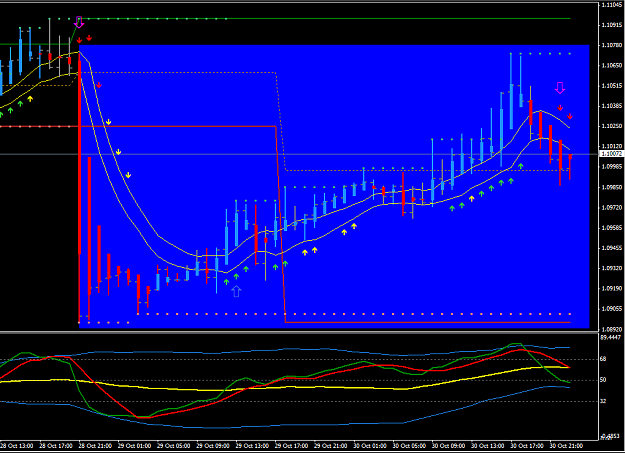Click the indicator level label 32
This screenshot has width=625, height=454.
pyautogui.click(x=603, y=401)
